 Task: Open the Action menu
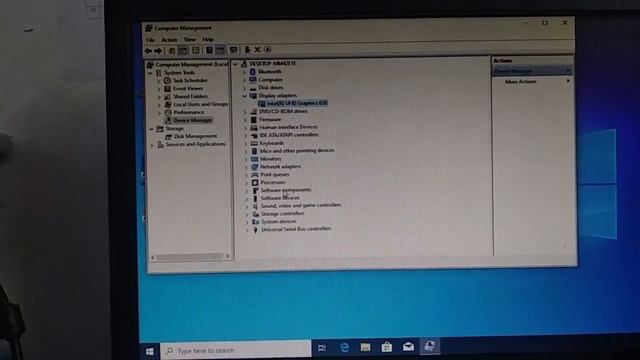(169, 40)
